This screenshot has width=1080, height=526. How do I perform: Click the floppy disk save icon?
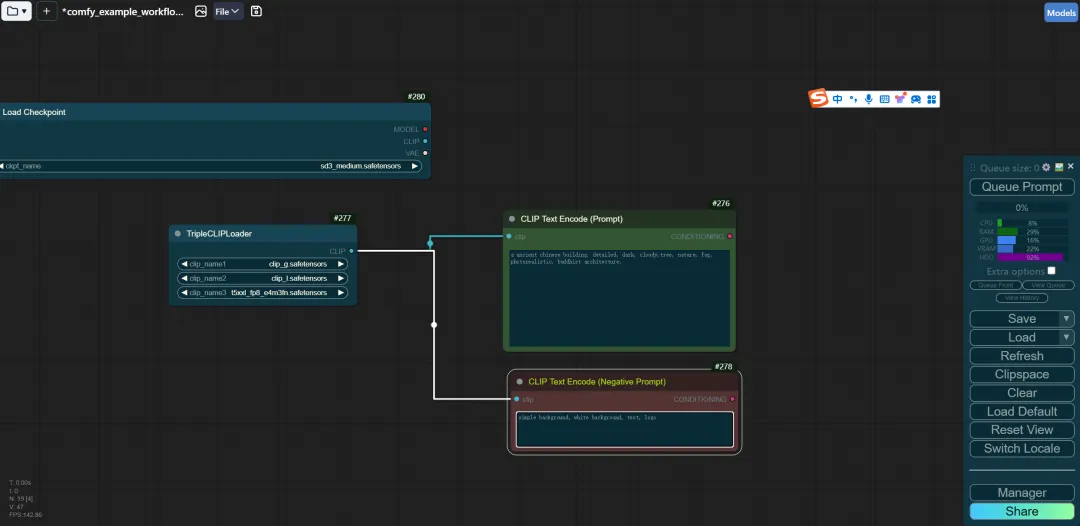tap(256, 11)
